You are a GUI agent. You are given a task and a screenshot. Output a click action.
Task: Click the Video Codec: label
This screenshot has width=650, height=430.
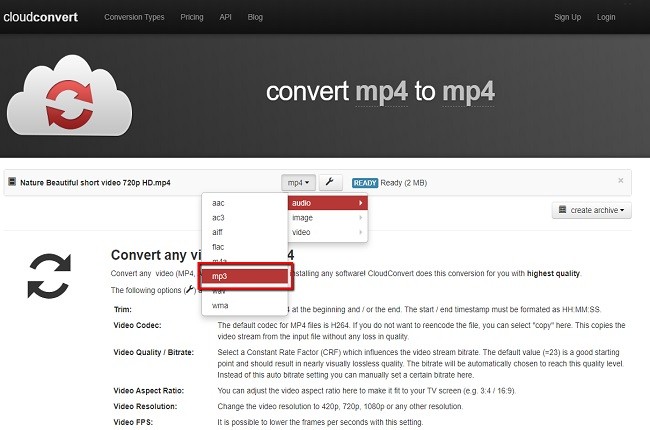137,325
